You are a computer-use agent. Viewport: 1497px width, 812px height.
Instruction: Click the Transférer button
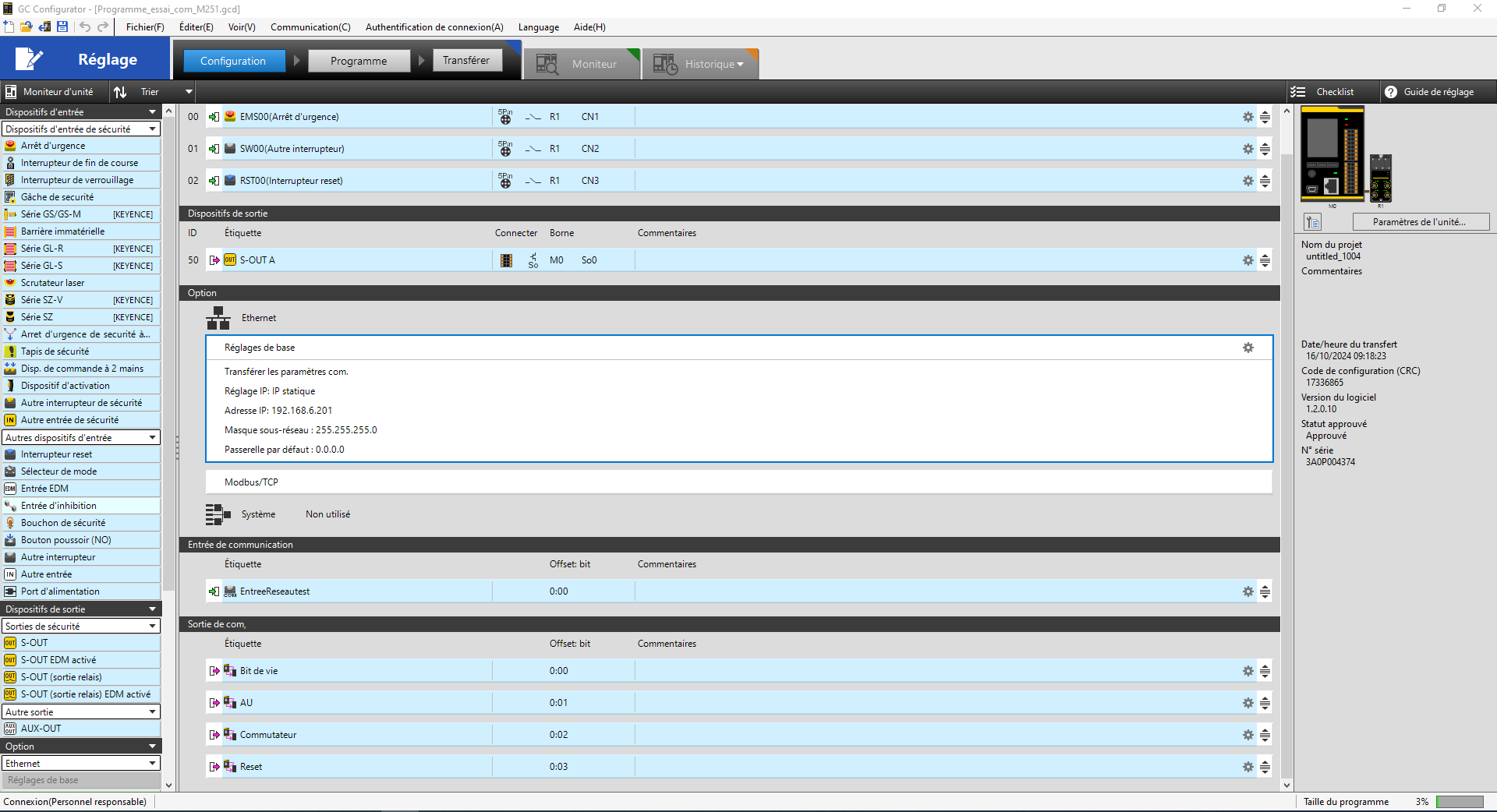[466, 61]
